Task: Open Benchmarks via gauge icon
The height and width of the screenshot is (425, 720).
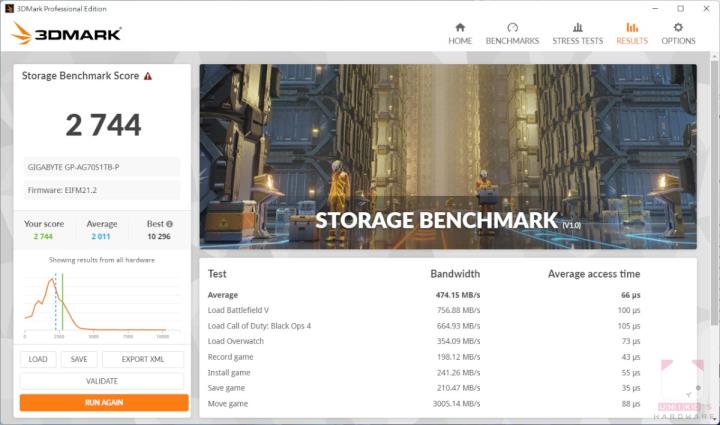Action: pos(512,27)
